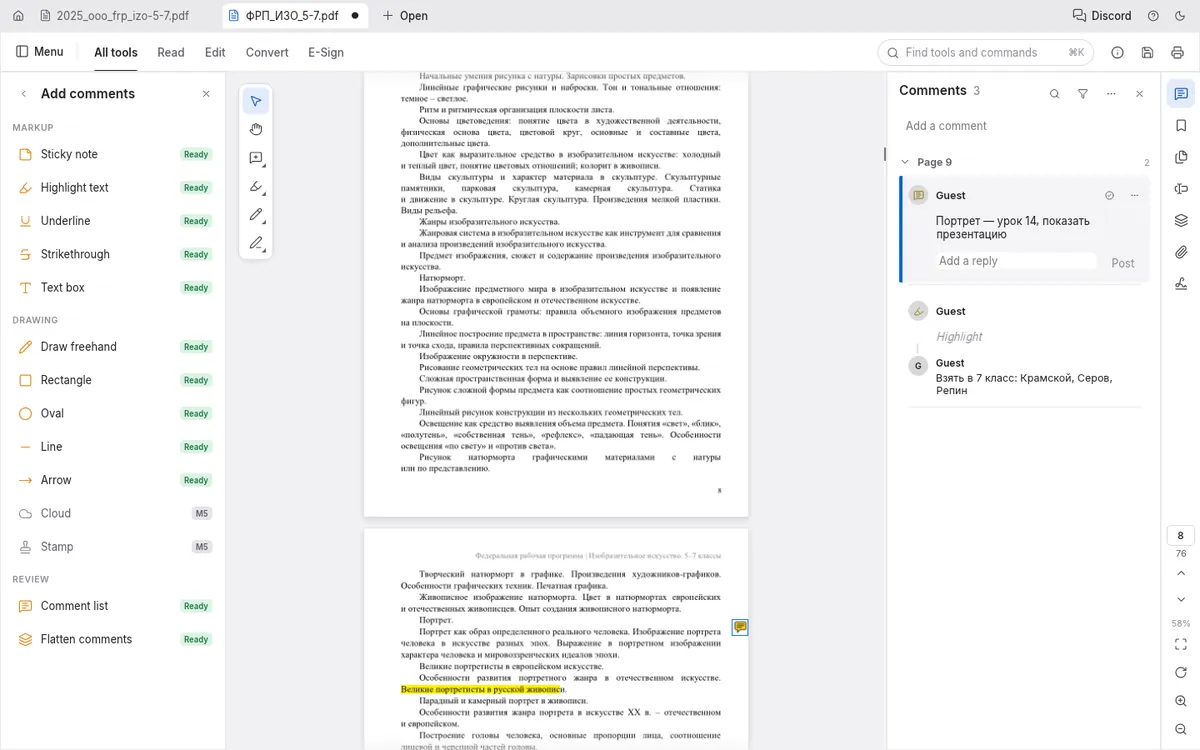Switch to the Edit tab

[x=215, y=52]
